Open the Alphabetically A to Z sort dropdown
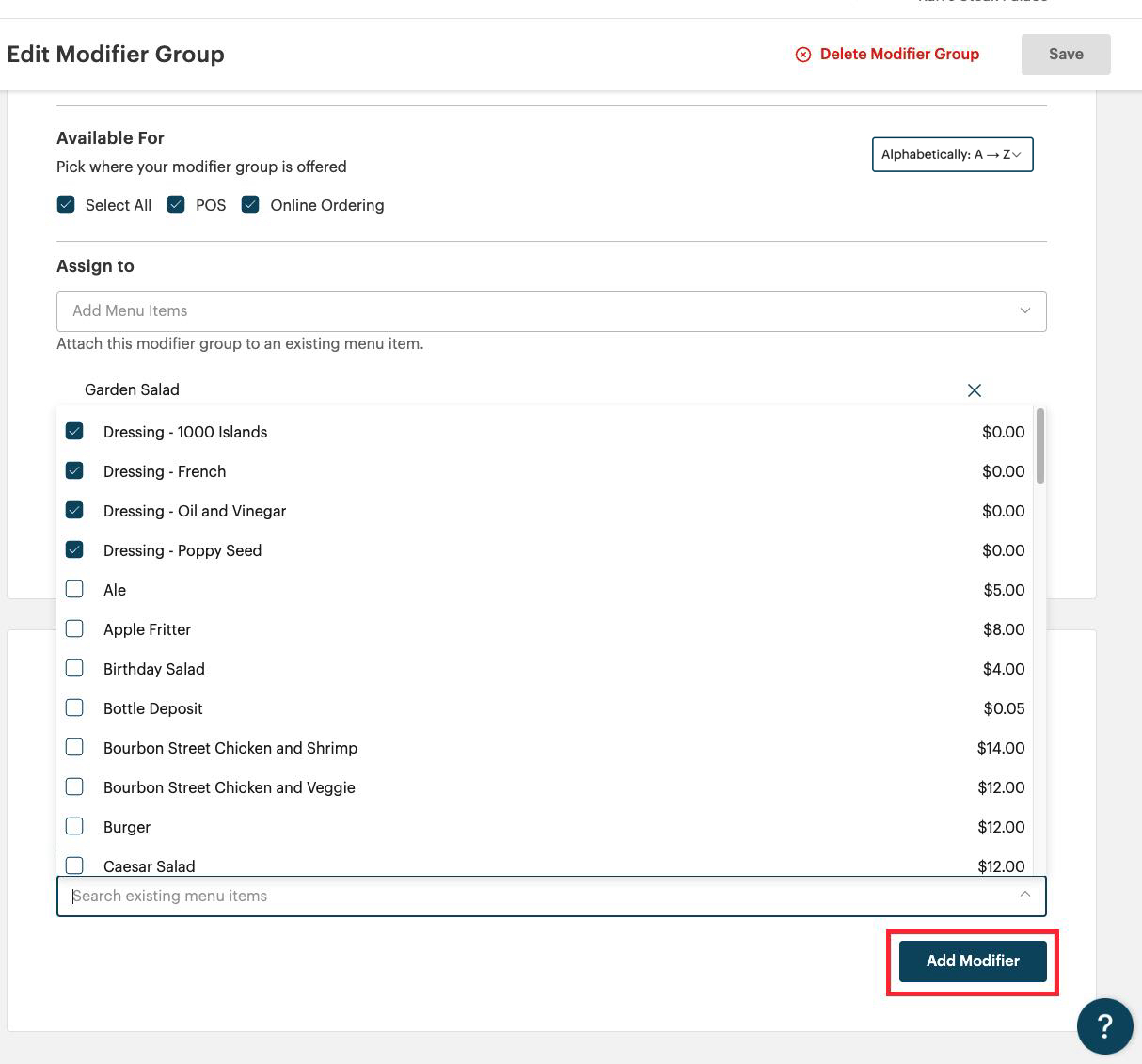Screen dimensions: 1142x1064 [x=951, y=154]
